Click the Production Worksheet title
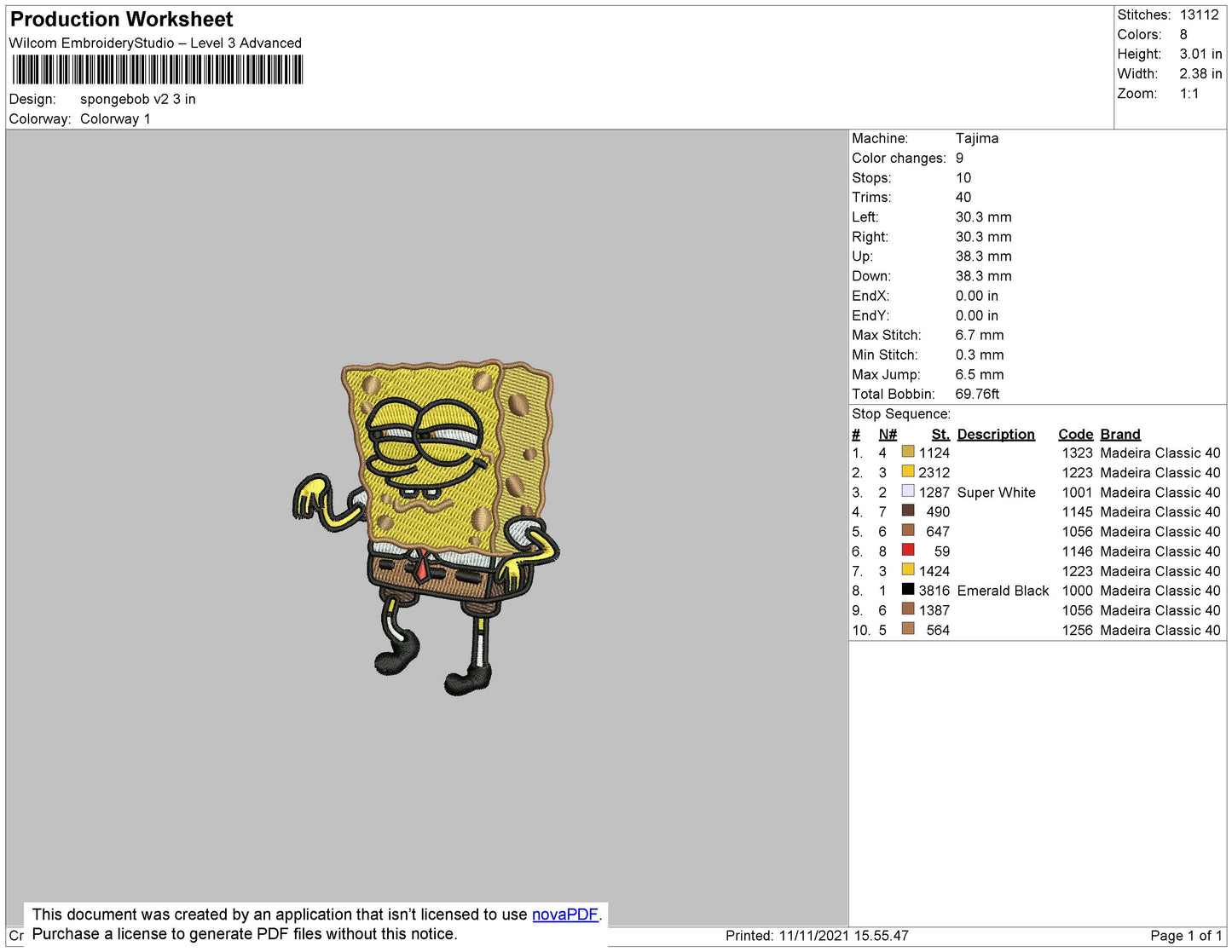Viewport: 1232px width, 952px height. click(121, 20)
